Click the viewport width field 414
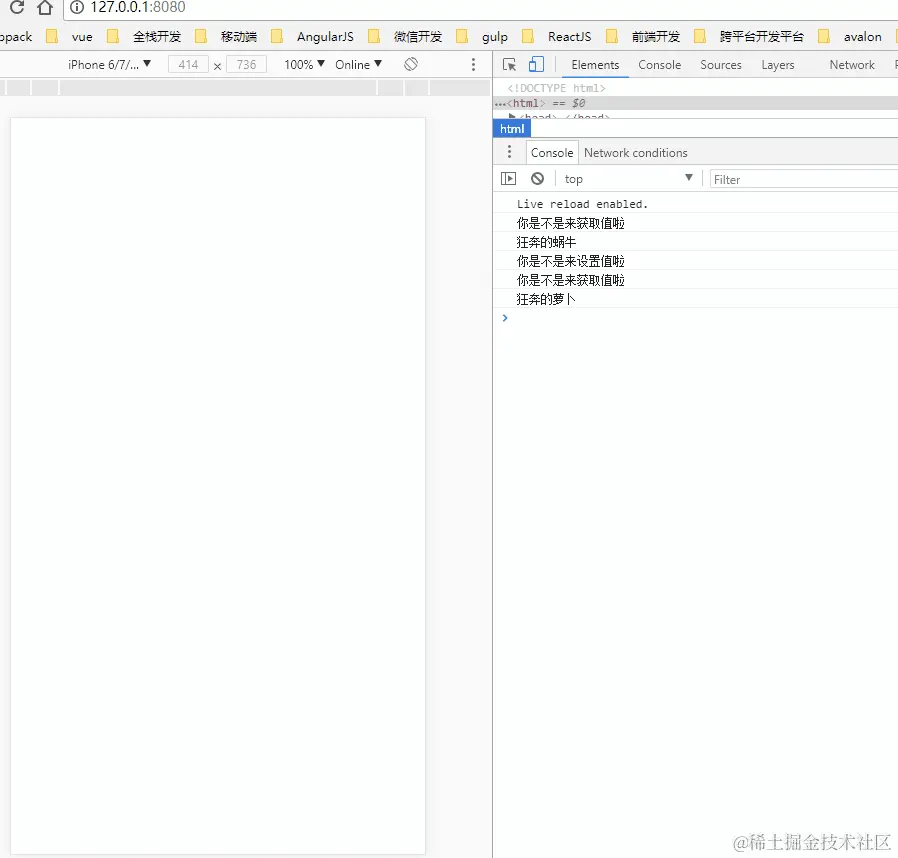This screenshot has width=898, height=858. pyautogui.click(x=188, y=65)
